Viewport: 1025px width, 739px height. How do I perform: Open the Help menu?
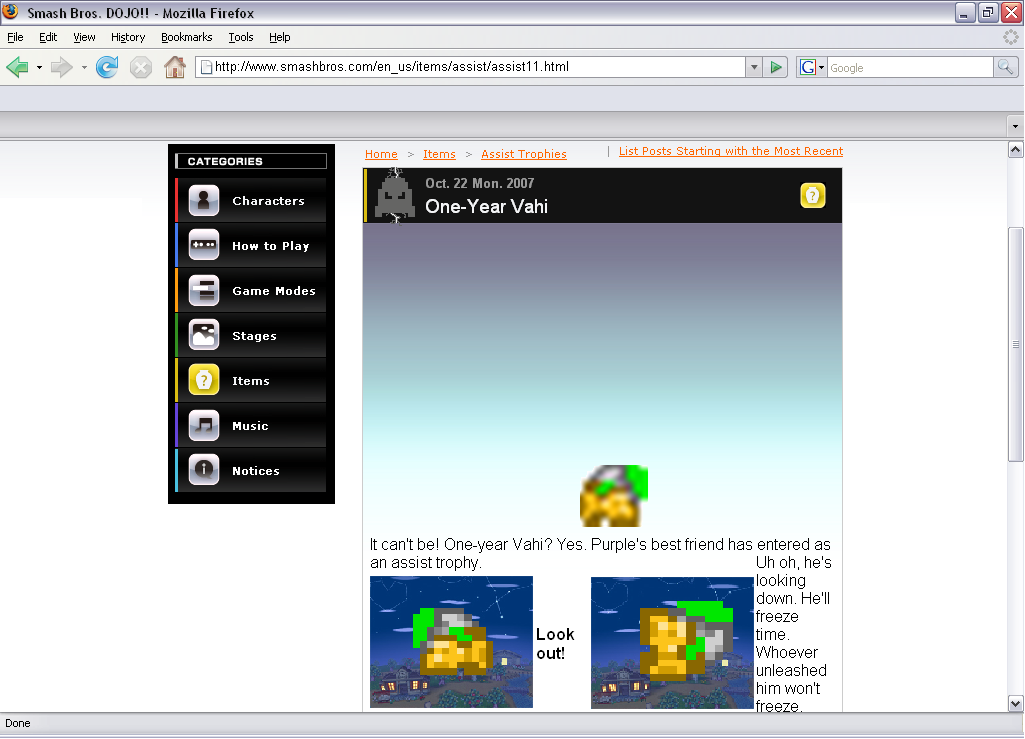(x=280, y=37)
